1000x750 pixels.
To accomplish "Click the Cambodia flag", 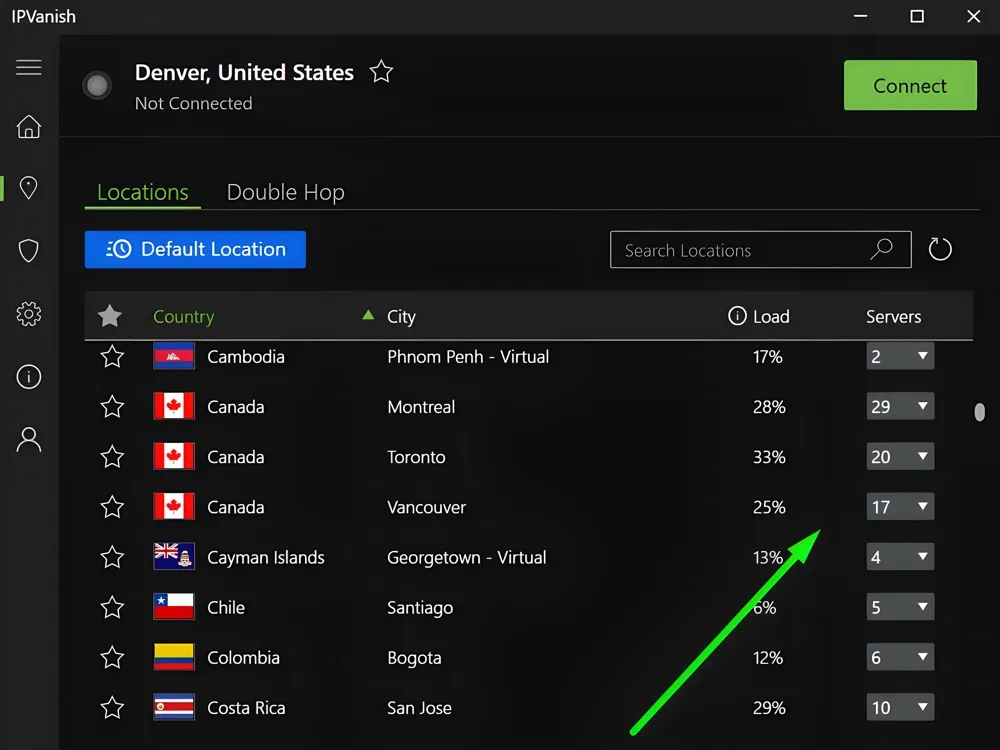I will click(x=174, y=356).
